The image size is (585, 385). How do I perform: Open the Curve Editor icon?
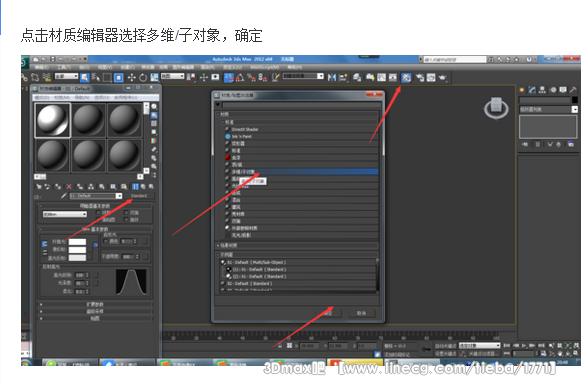[x=382, y=78]
